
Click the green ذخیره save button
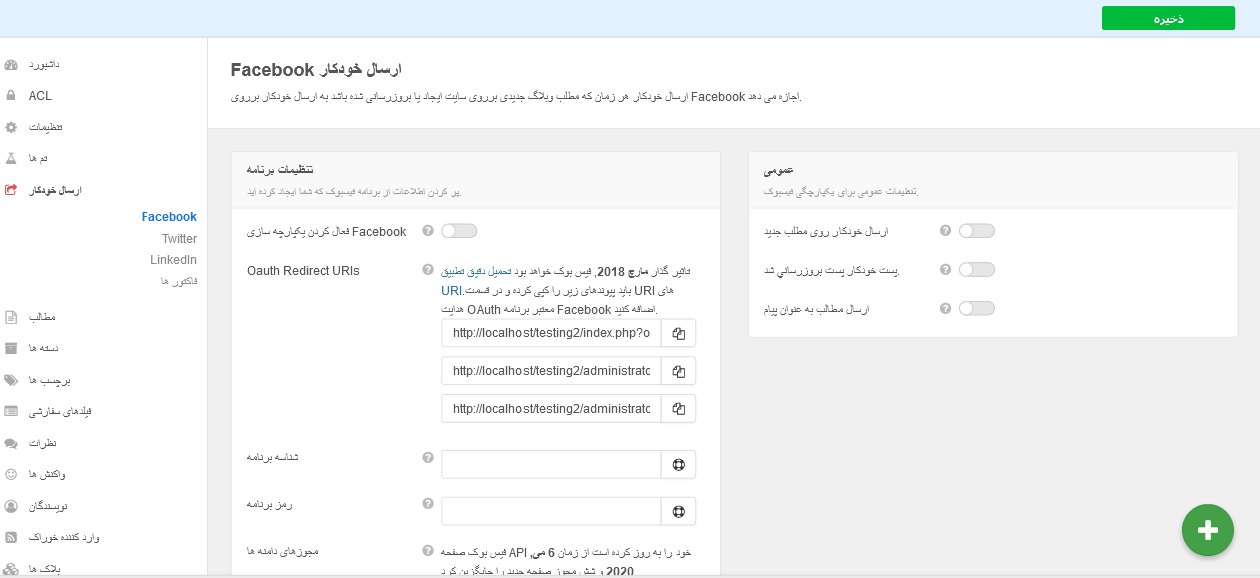(x=1168, y=18)
